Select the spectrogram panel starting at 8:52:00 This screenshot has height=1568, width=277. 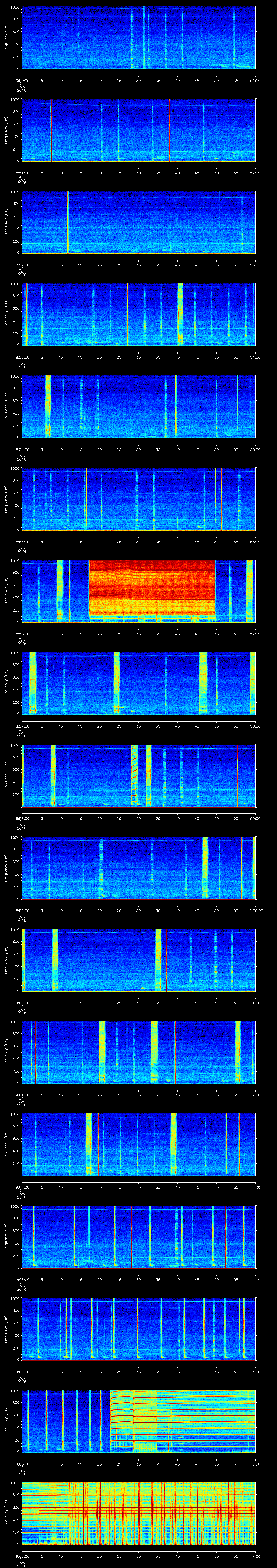139,222
